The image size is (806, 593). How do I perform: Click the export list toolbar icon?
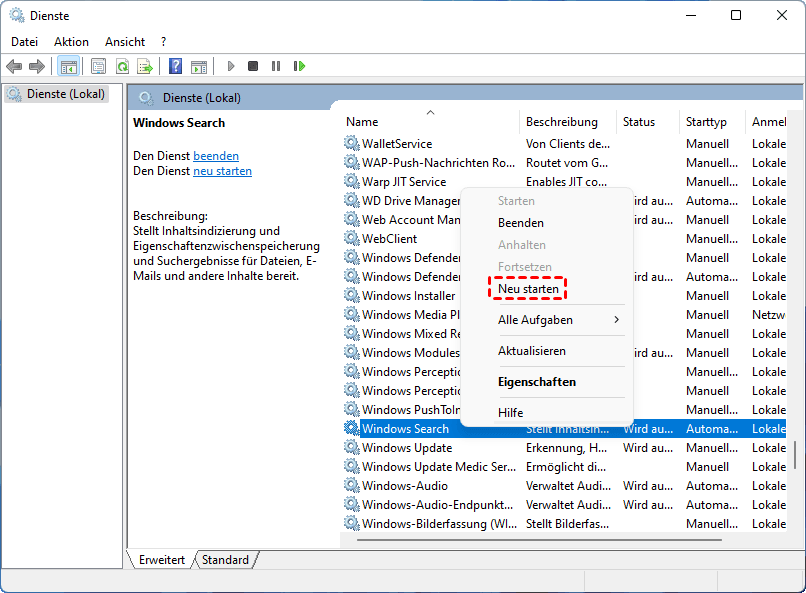[145, 66]
